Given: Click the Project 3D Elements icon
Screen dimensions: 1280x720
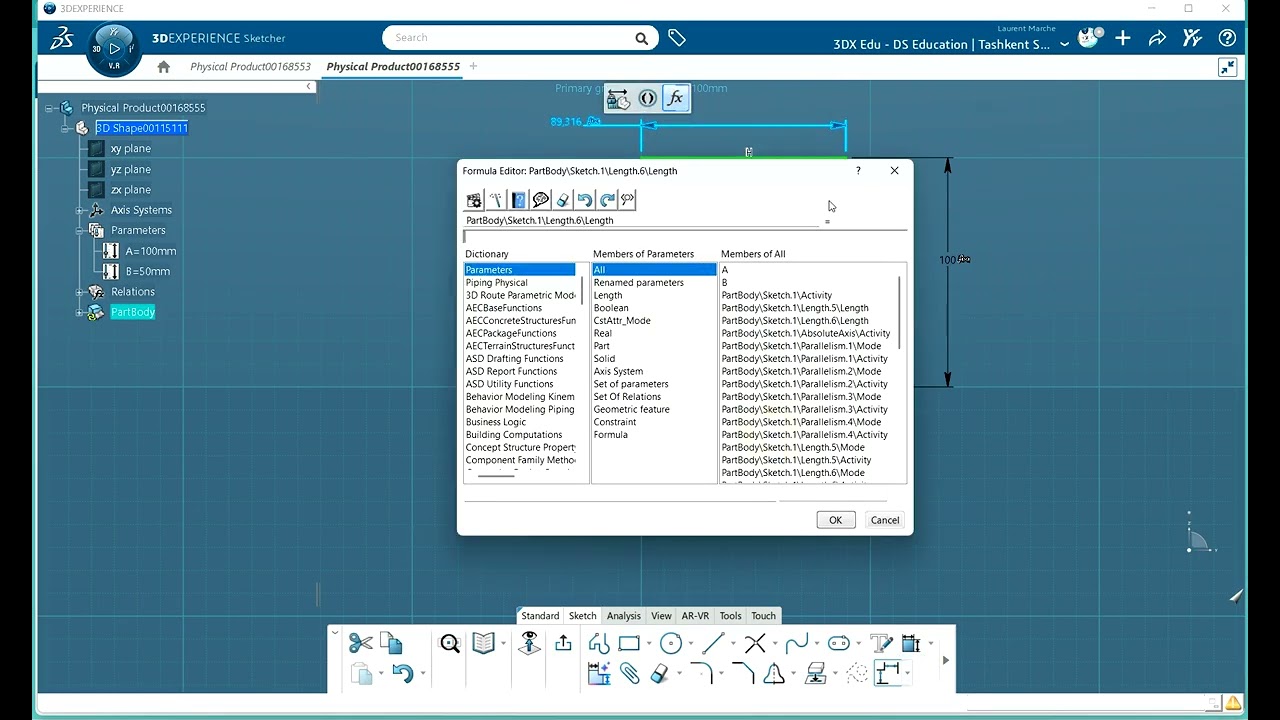Looking at the screenshot, I should (815, 674).
